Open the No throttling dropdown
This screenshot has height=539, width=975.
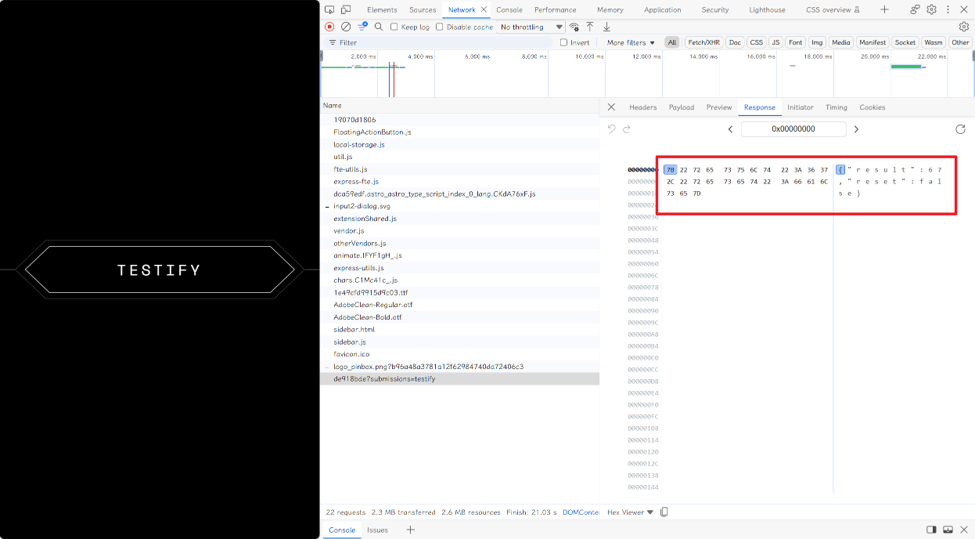click(532, 27)
